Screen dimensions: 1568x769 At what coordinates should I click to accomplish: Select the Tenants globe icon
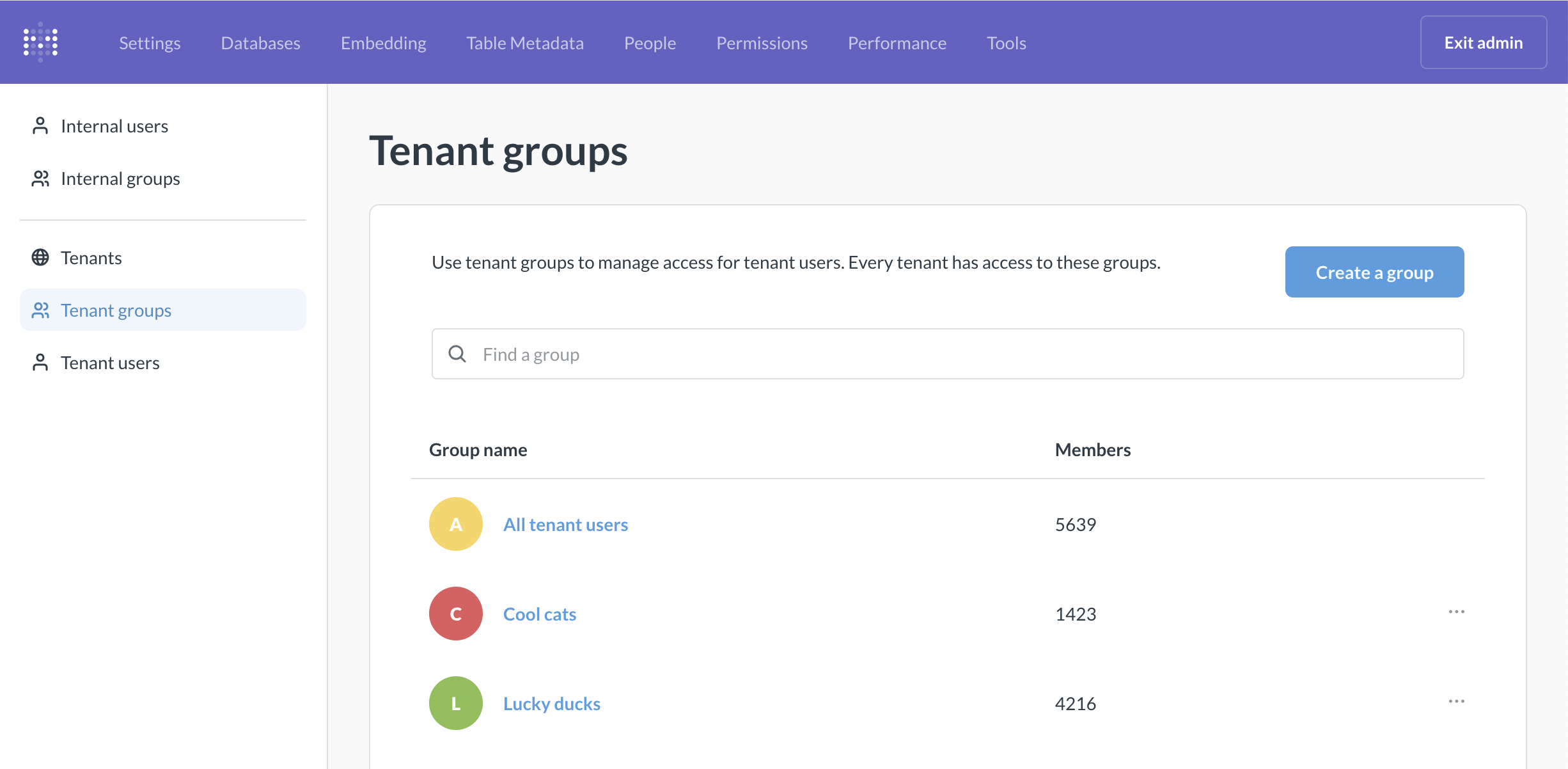[x=40, y=257]
